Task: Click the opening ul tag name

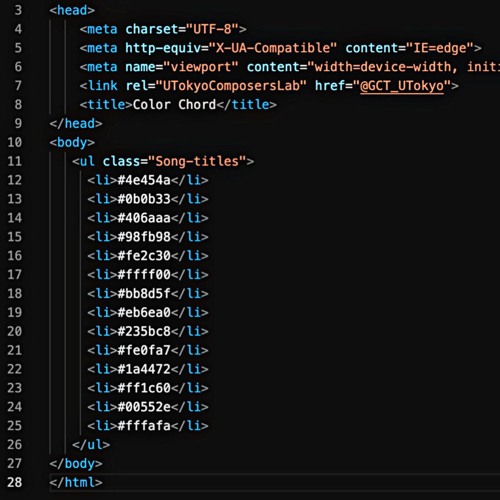Action: click(x=87, y=161)
